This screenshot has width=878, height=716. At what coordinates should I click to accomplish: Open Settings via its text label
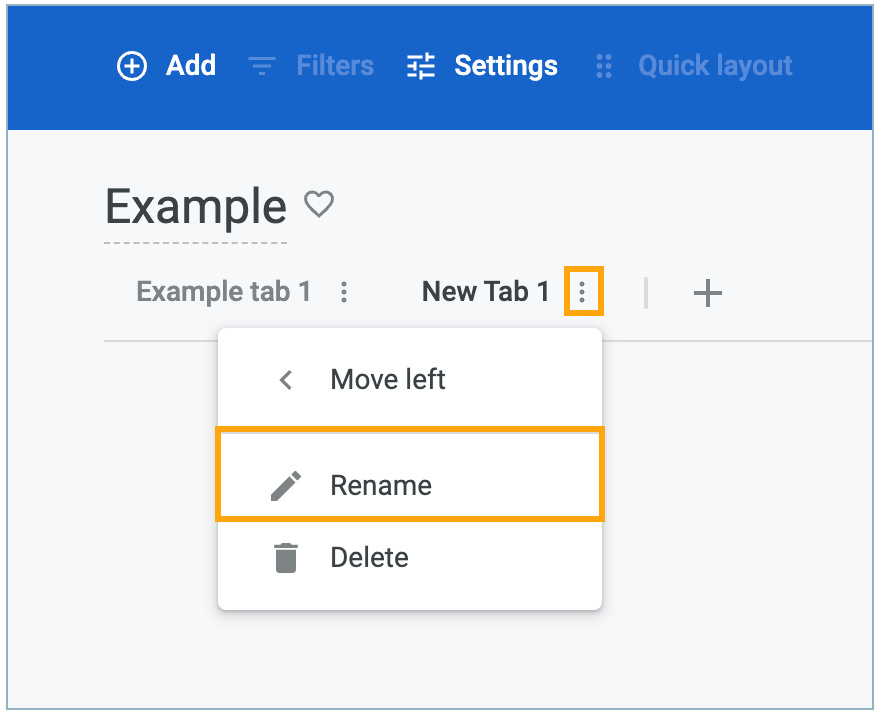(506, 67)
